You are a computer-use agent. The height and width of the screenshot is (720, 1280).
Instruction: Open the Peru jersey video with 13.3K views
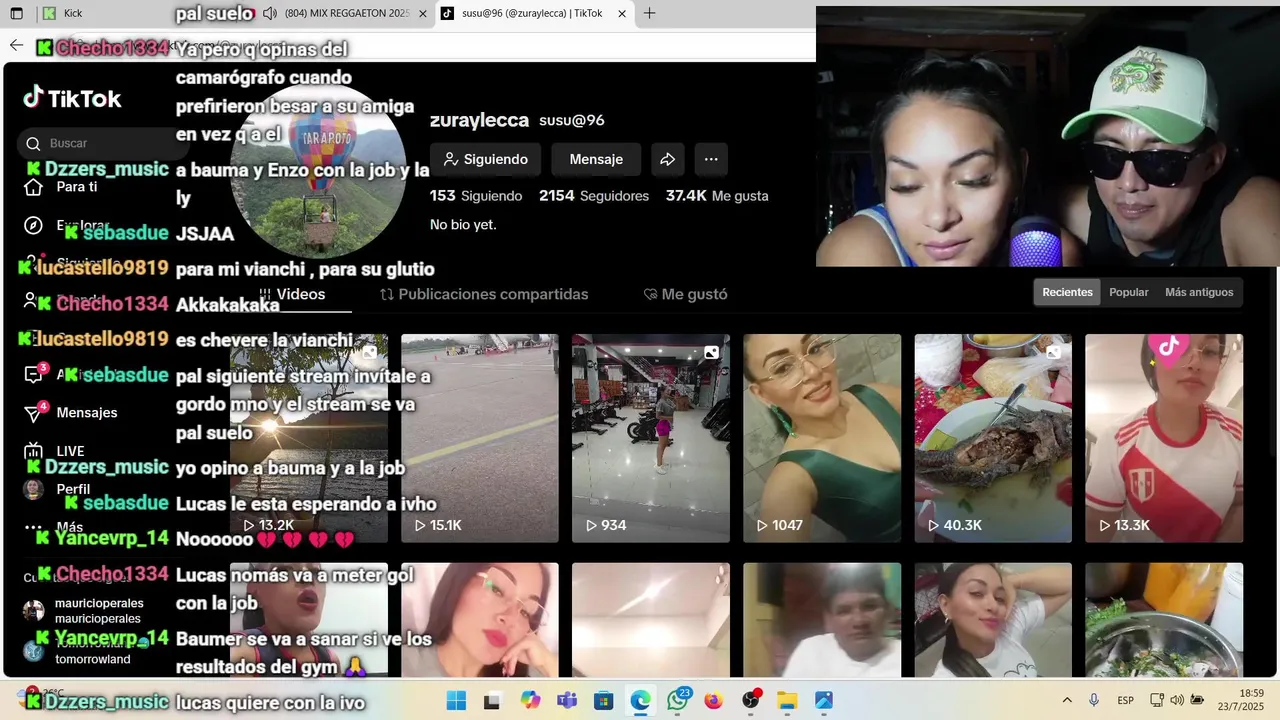[x=1164, y=438]
